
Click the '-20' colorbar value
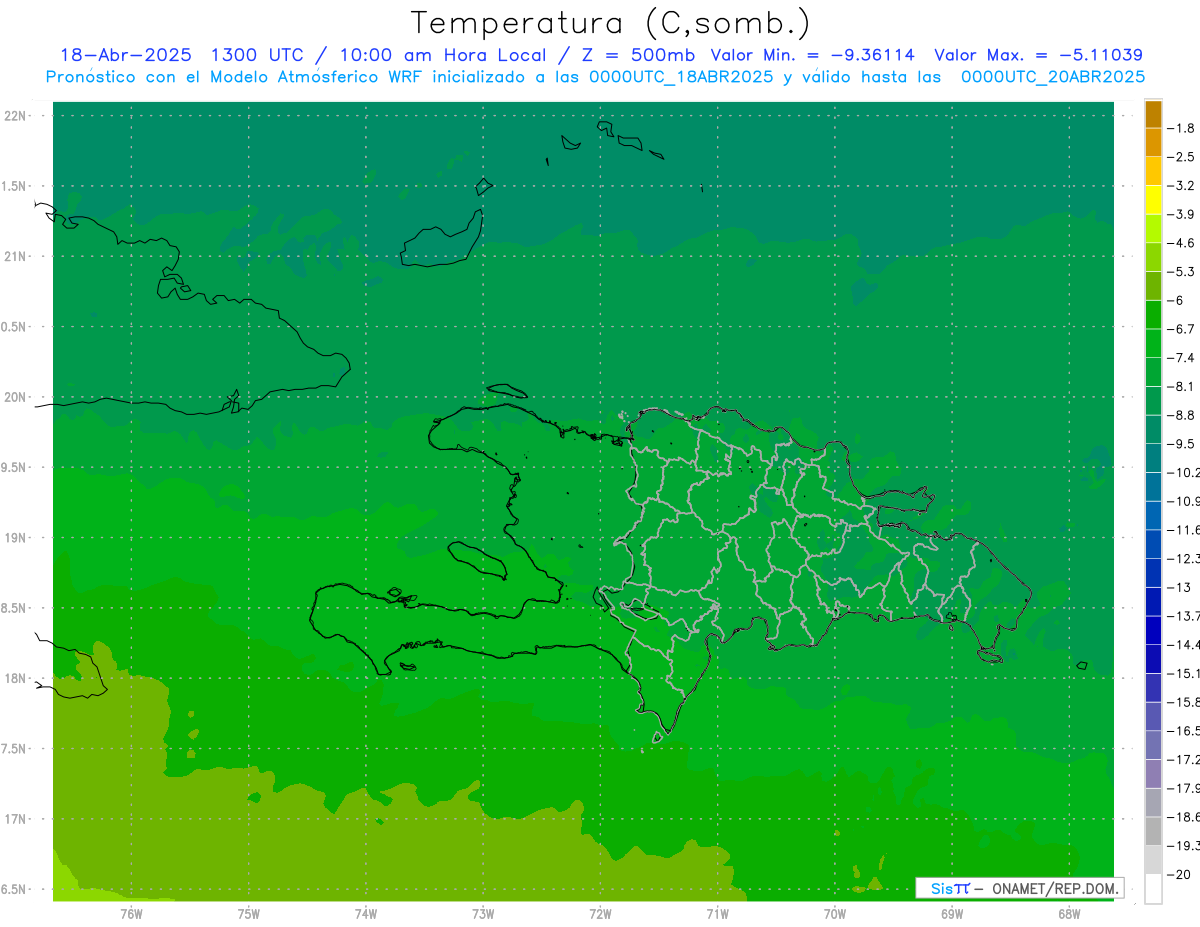tap(1180, 874)
